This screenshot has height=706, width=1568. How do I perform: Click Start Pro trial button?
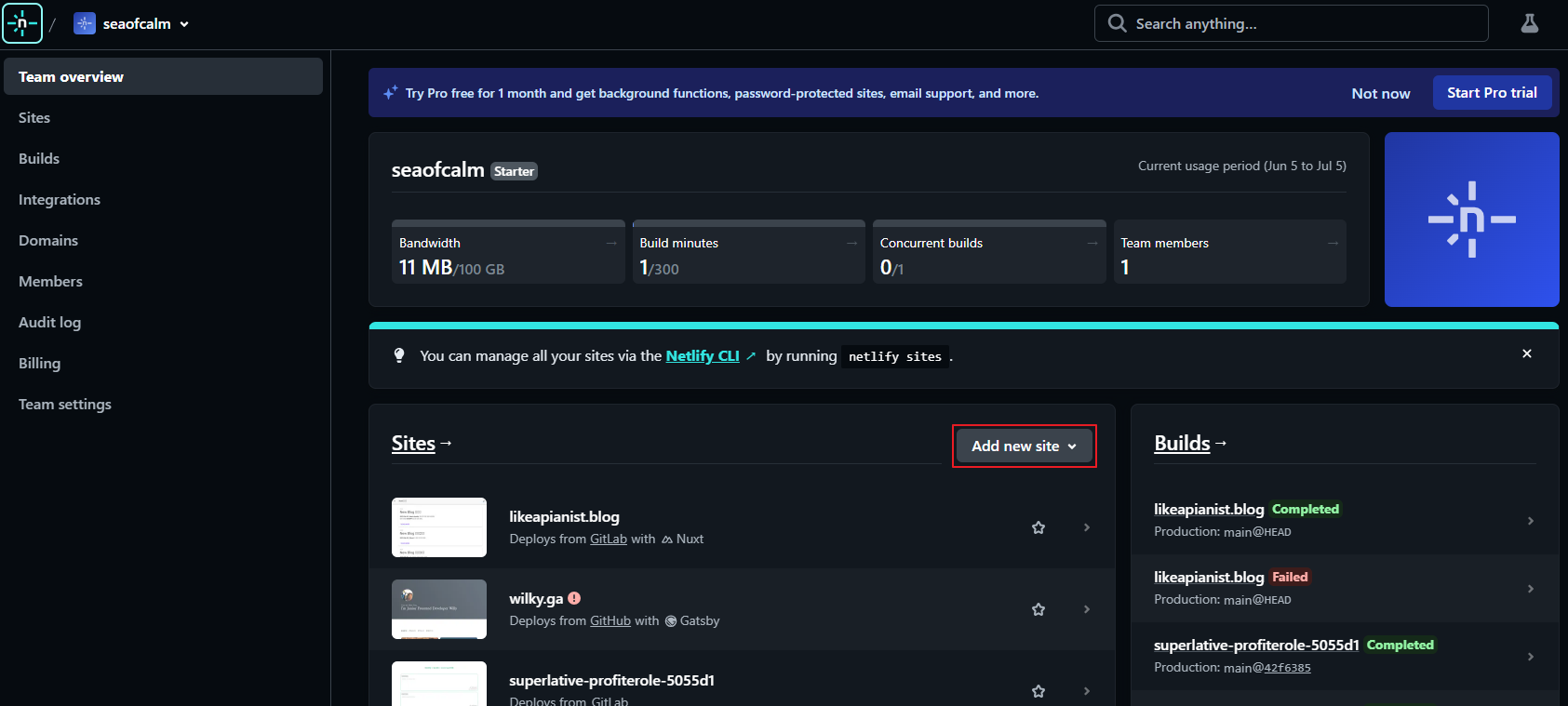tap(1492, 92)
